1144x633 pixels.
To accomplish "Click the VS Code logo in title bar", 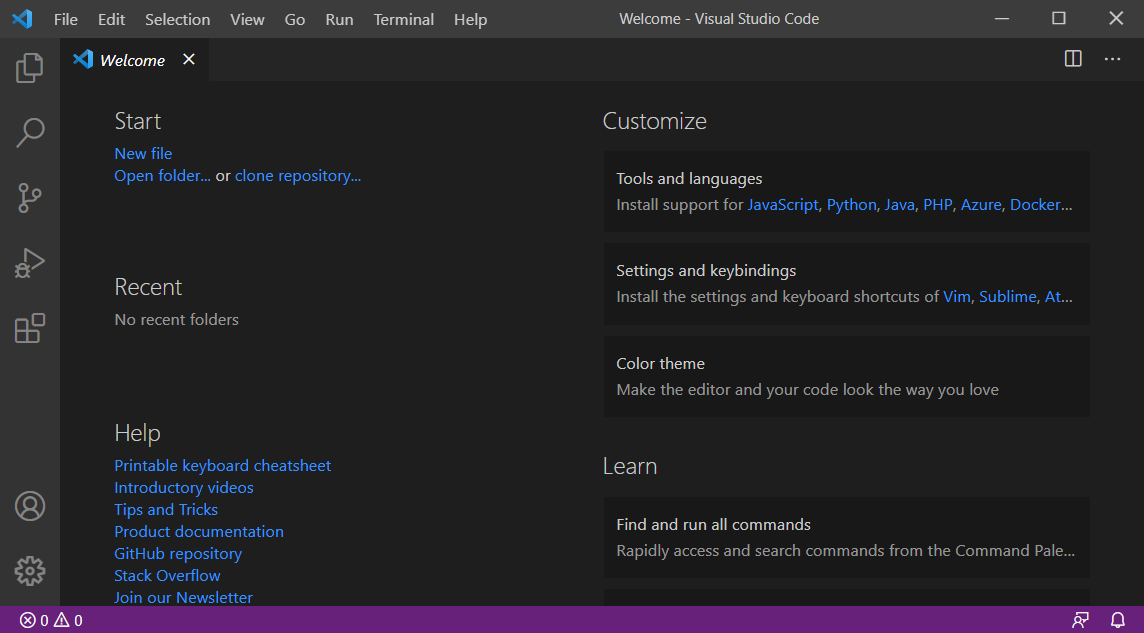I will [x=22, y=19].
